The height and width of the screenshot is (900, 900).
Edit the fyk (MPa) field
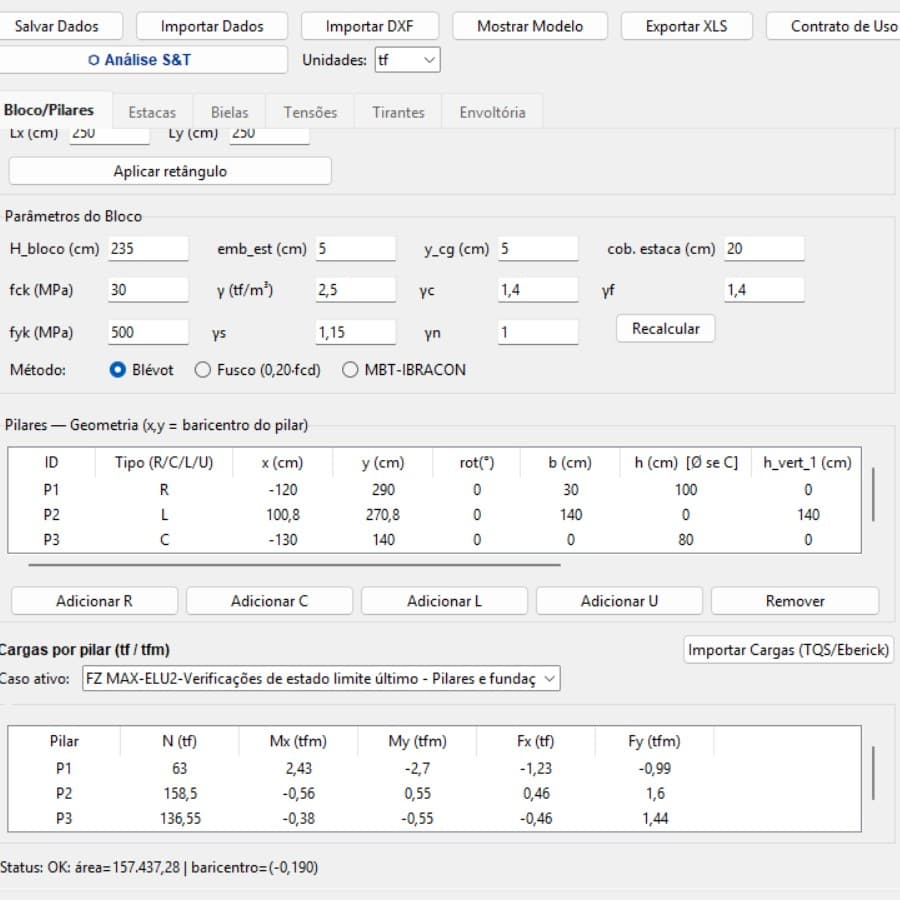point(148,332)
